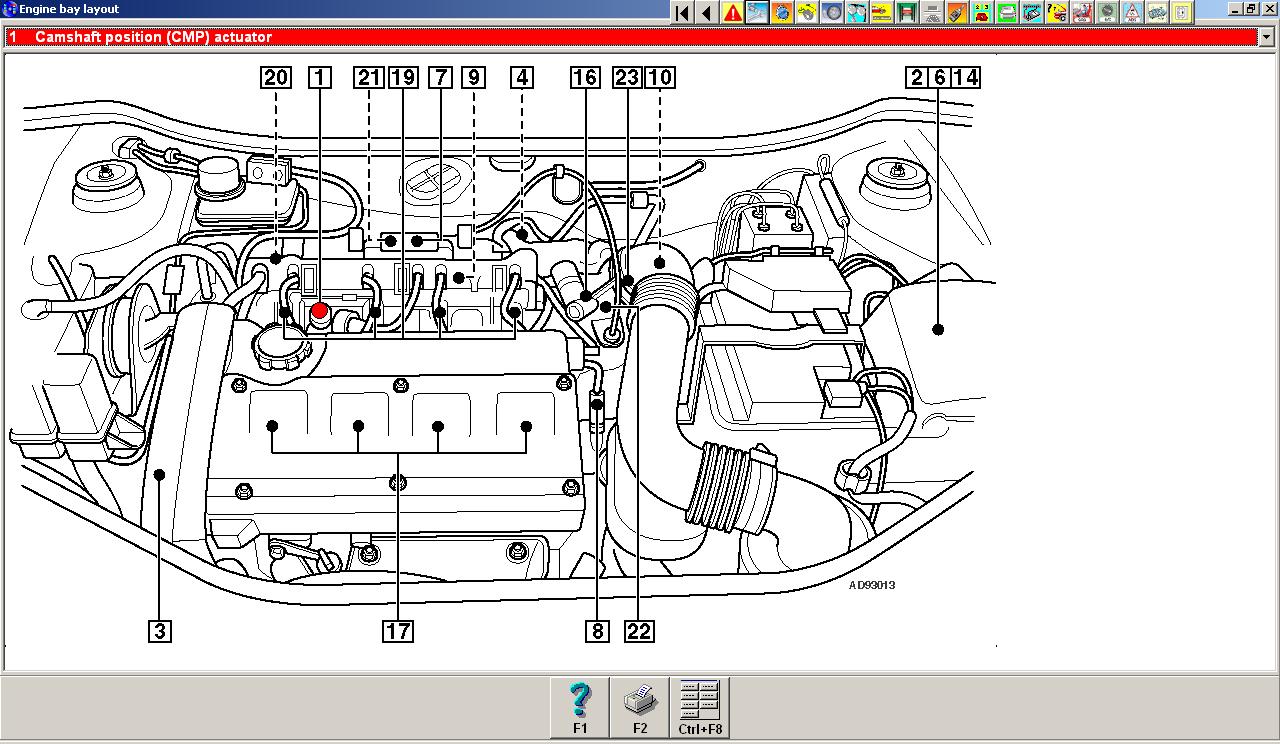Click the highlighted technical data toolbar icon
The image size is (1280, 744).
click(x=757, y=12)
